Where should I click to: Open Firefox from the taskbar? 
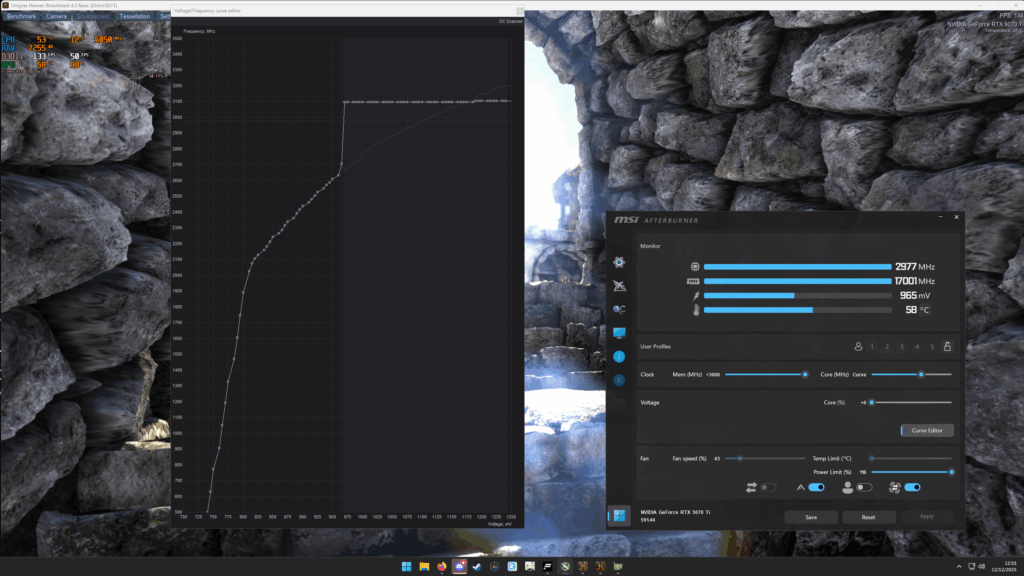pyautogui.click(x=441, y=566)
